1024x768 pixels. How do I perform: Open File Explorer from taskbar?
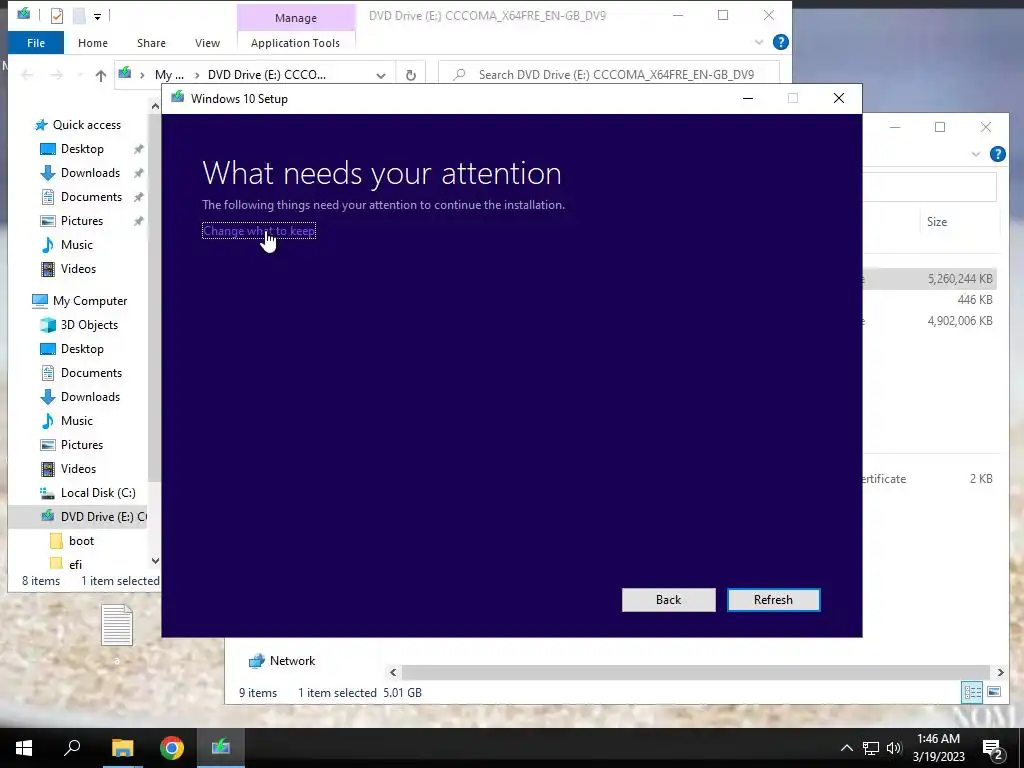(x=122, y=748)
